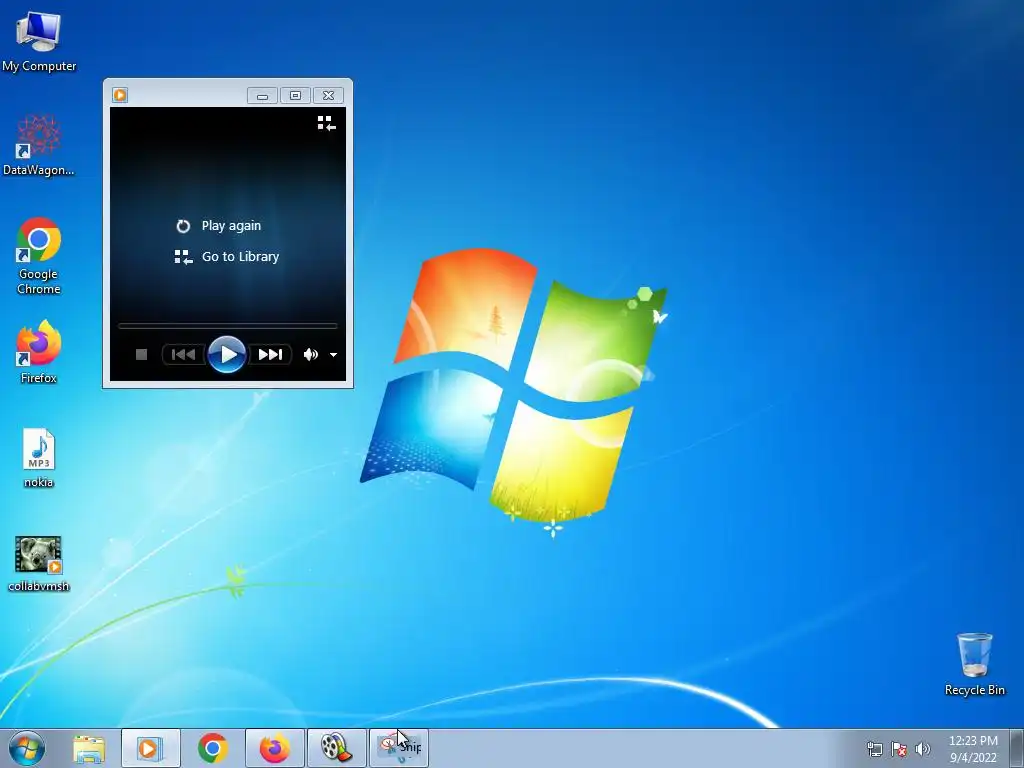The height and width of the screenshot is (768, 1024).
Task: Open Windows Explorer from the taskbar
Action: pyautogui.click(x=89, y=748)
